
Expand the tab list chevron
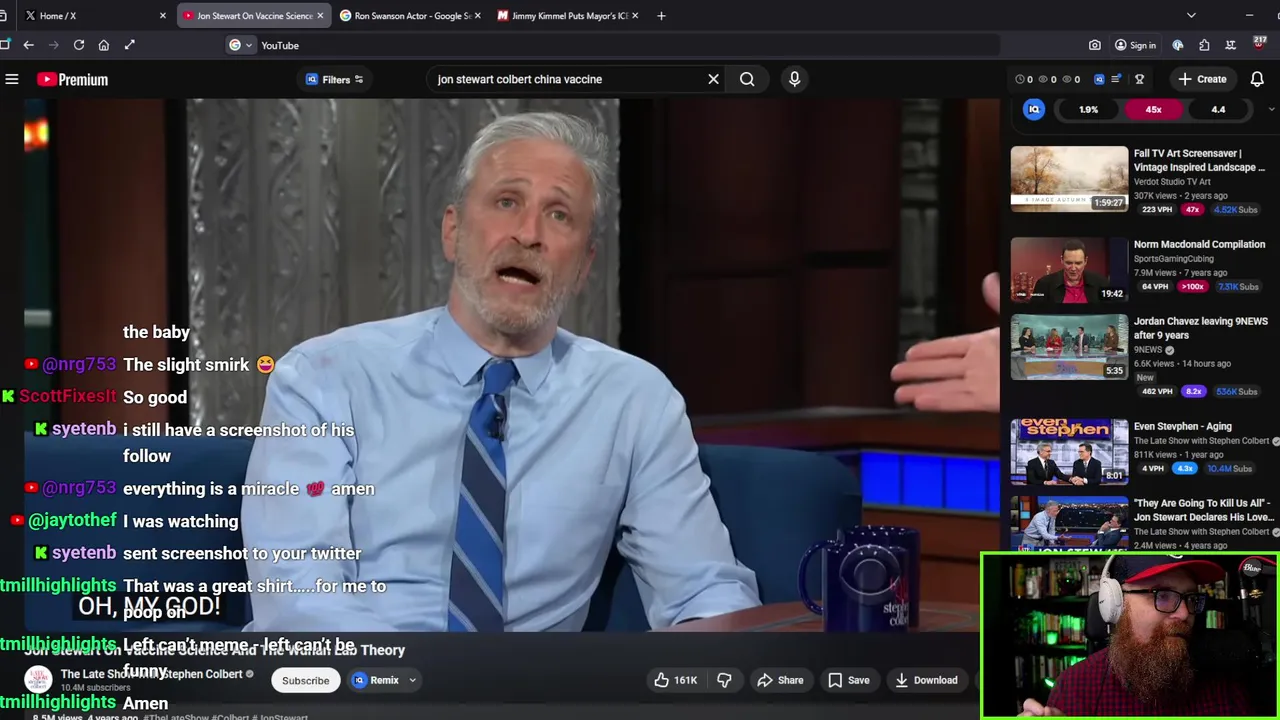click(1191, 15)
